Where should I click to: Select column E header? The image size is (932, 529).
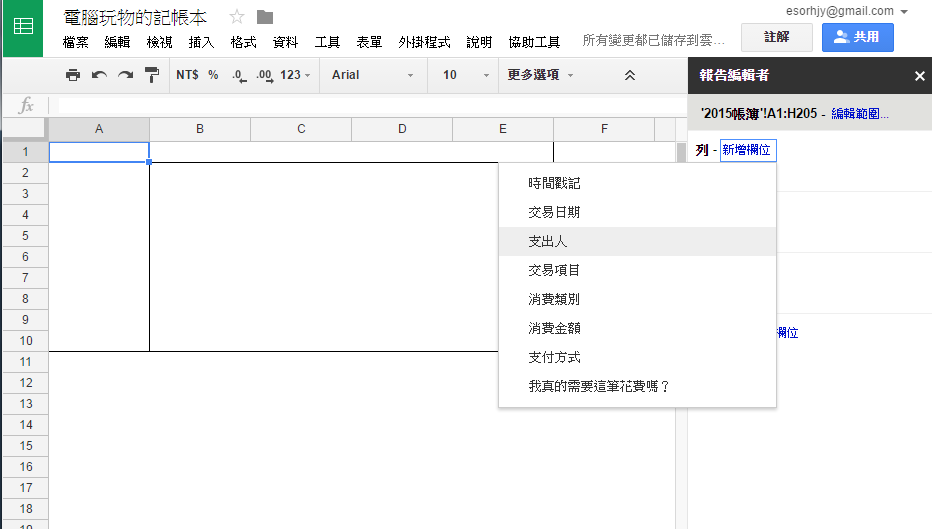[503, 129]
